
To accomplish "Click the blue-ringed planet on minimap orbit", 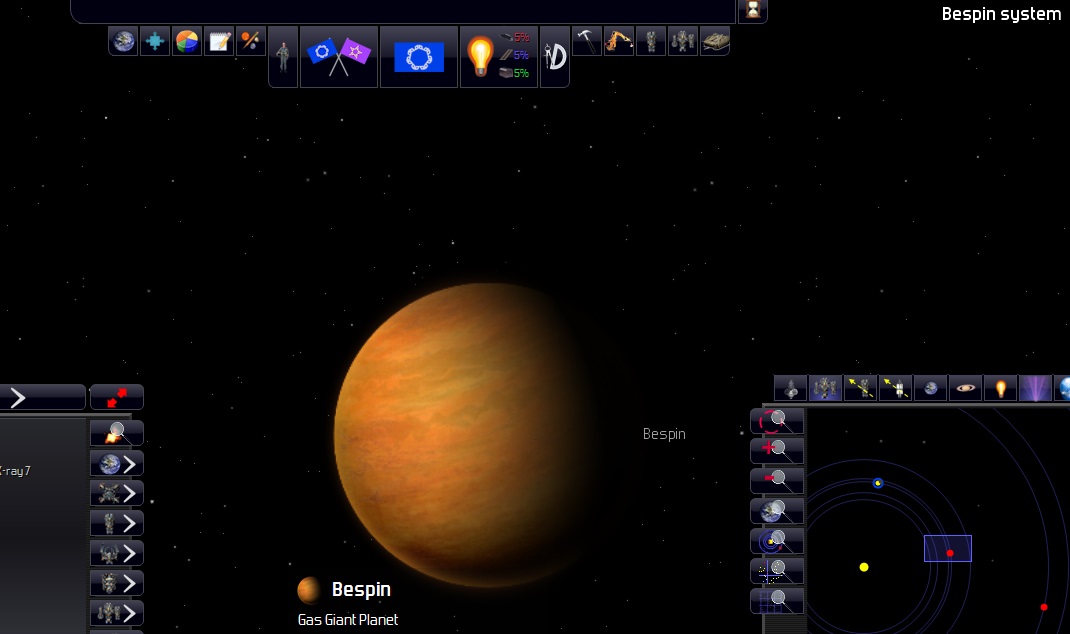I will [878, 483].
